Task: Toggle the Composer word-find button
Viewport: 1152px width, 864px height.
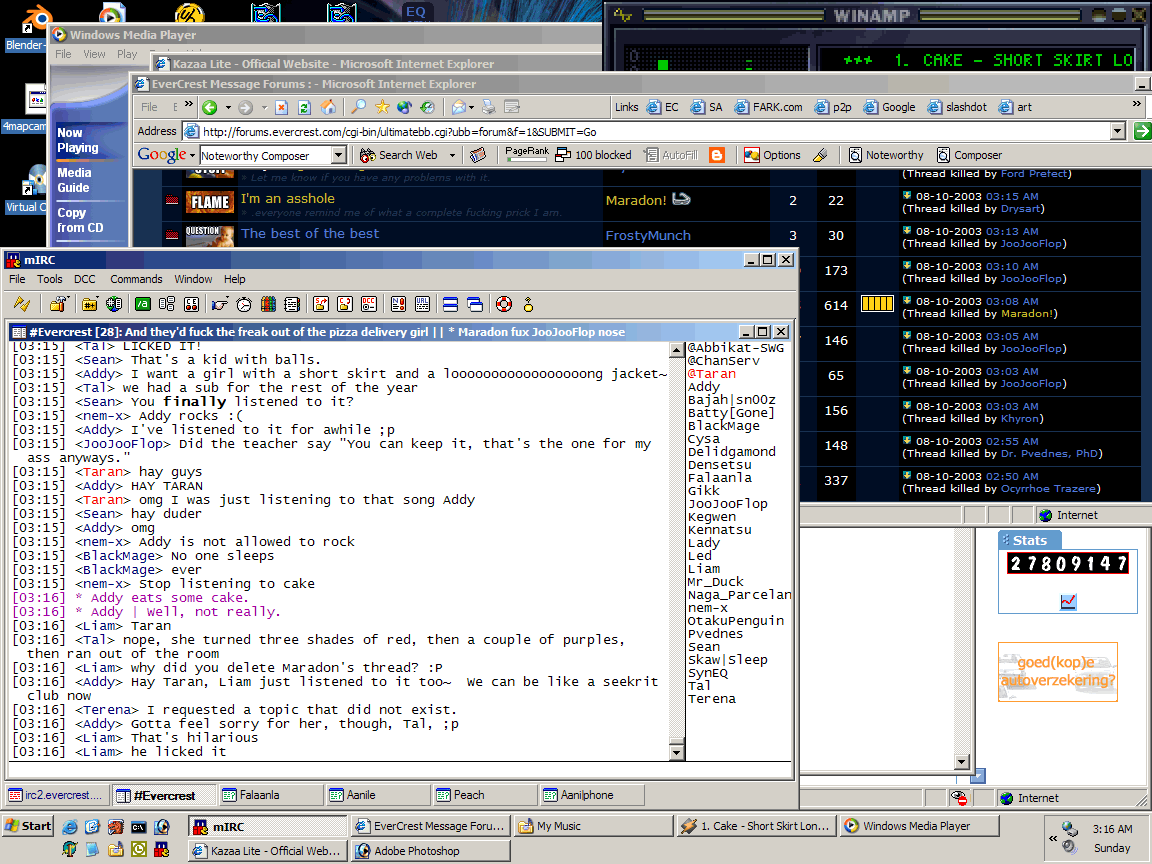Action: pyautogui.click(x=970, y=155)
